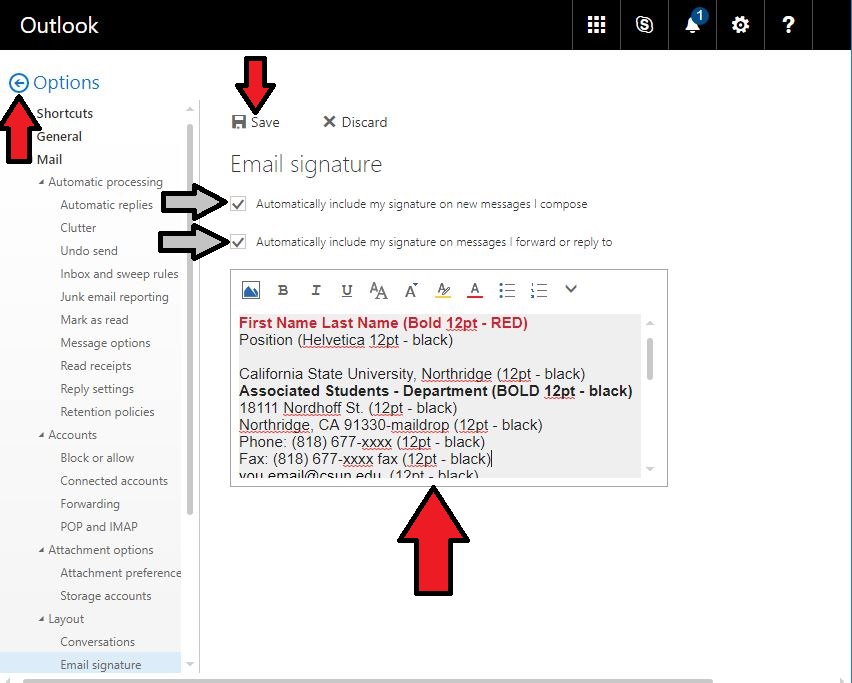The width and height of the screenshot is (852, 683).
Task: Click the help question mark icon
Action: [788, 25]
